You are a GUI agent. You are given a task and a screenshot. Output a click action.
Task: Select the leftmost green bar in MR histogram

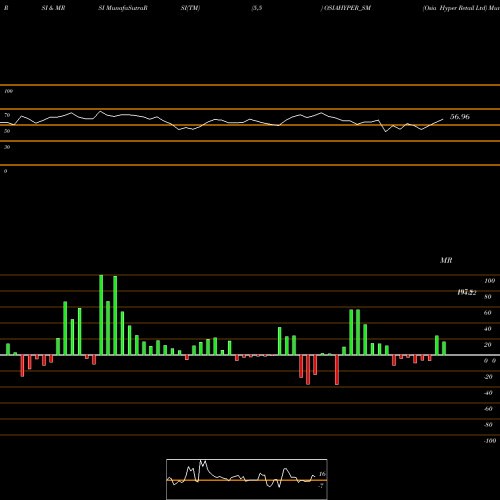8,349
